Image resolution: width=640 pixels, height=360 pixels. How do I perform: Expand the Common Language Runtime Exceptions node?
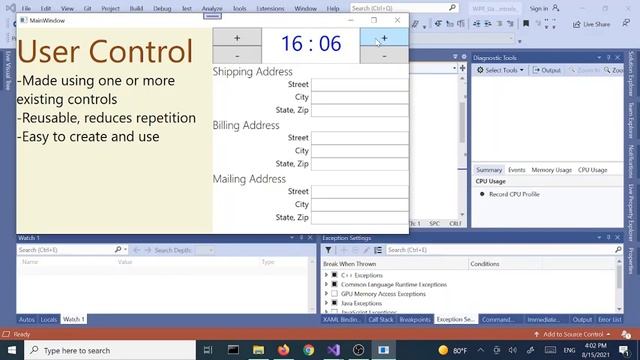click(326, 284)
